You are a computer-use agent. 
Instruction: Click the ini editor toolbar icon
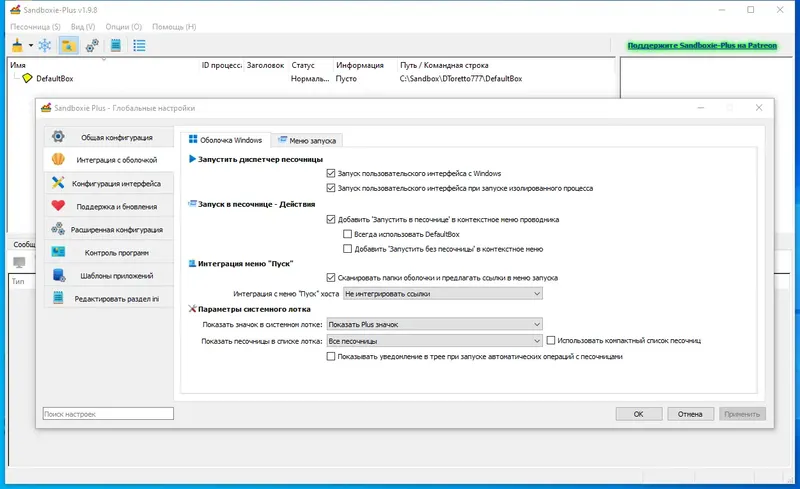tap(116, 45)
